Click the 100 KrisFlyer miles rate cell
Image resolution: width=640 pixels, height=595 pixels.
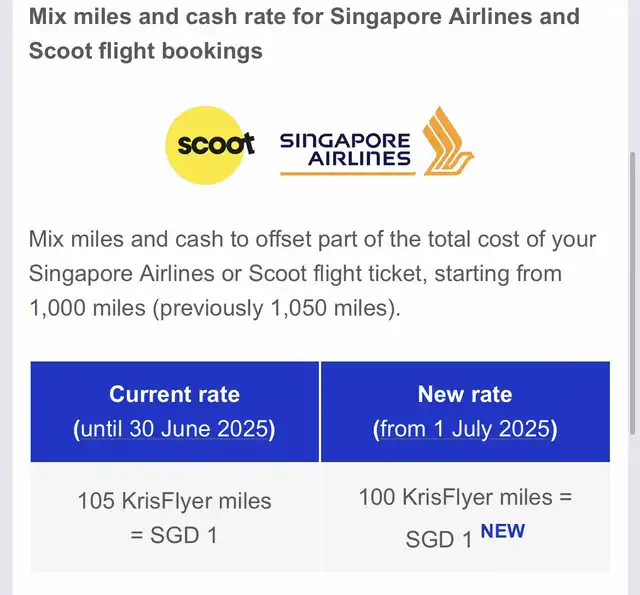465,517
